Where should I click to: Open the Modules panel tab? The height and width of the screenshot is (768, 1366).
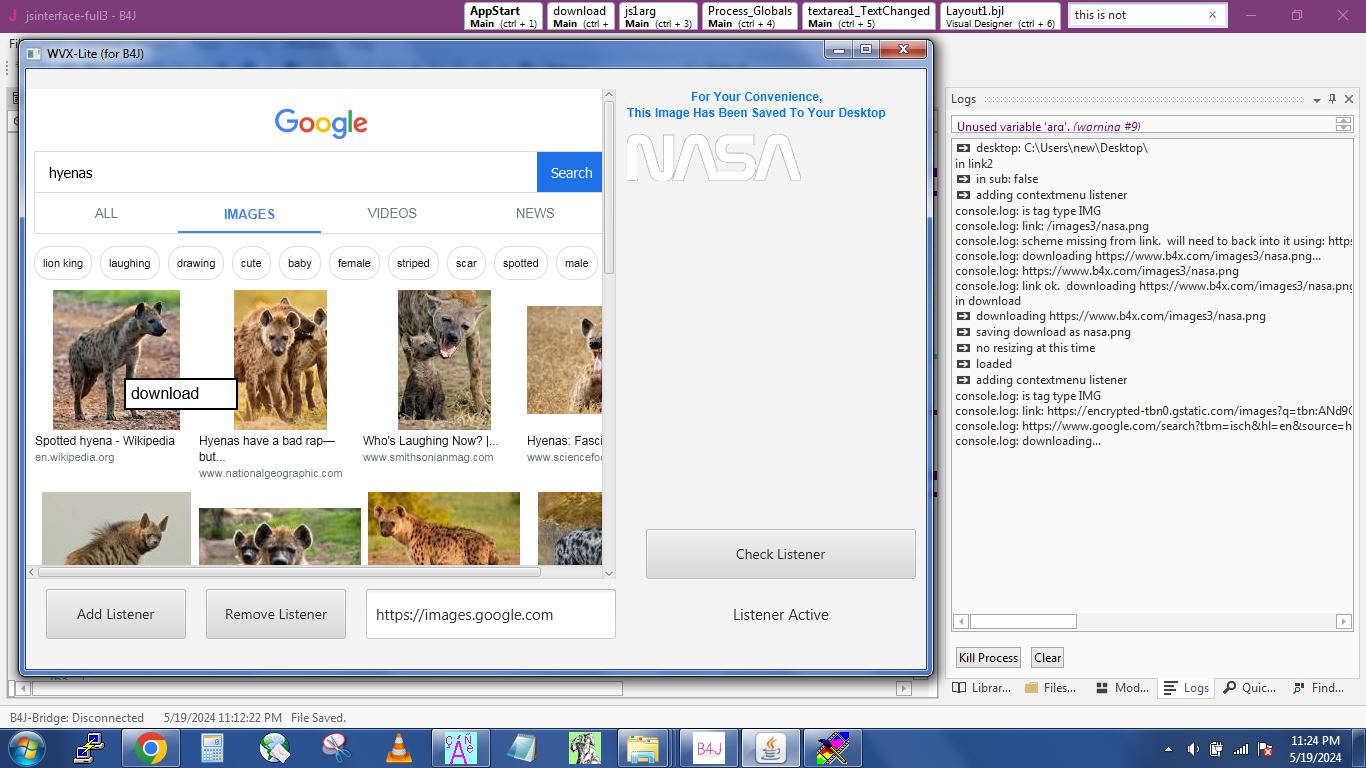coord(1122,688)
